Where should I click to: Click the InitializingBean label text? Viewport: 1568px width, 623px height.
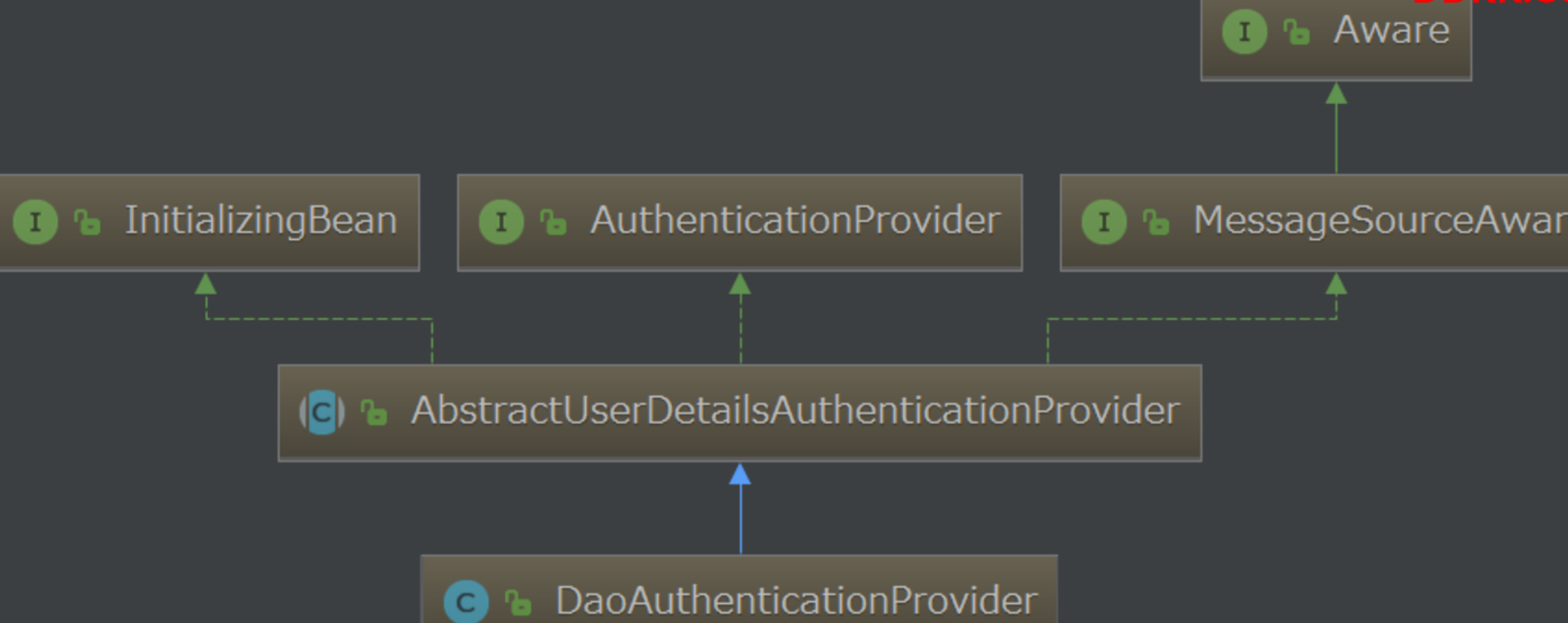[x=261, y=221]
